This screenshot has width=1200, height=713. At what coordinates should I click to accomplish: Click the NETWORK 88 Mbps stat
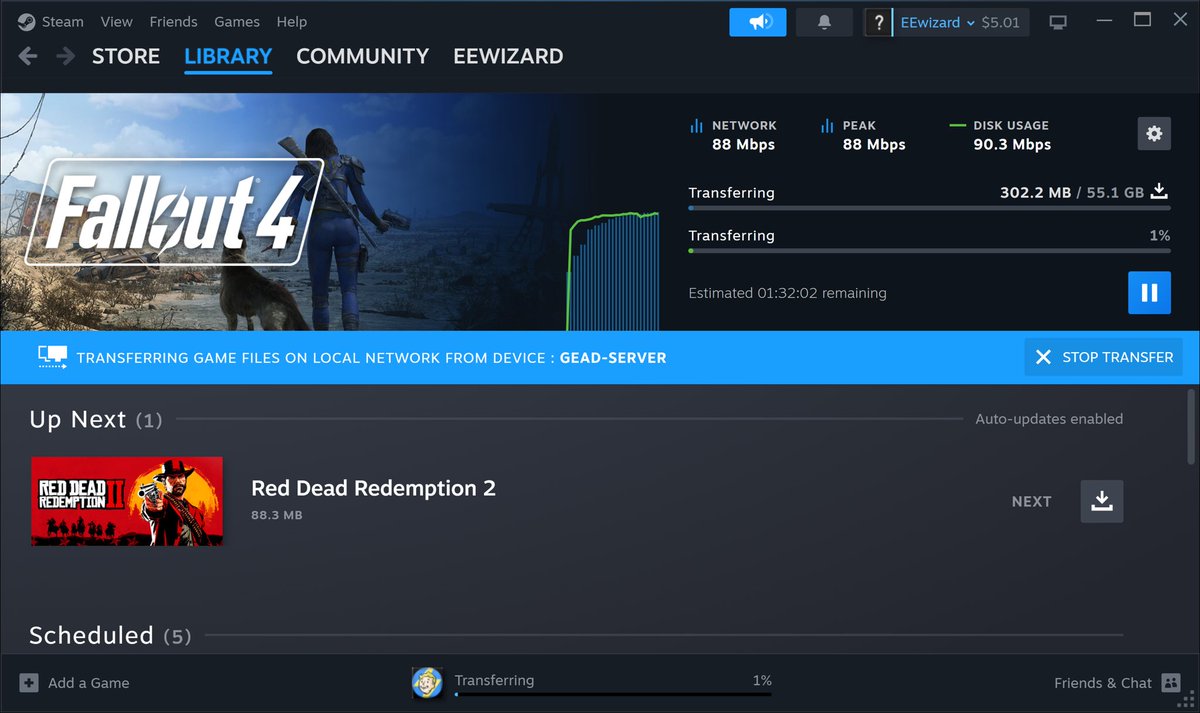733,135
